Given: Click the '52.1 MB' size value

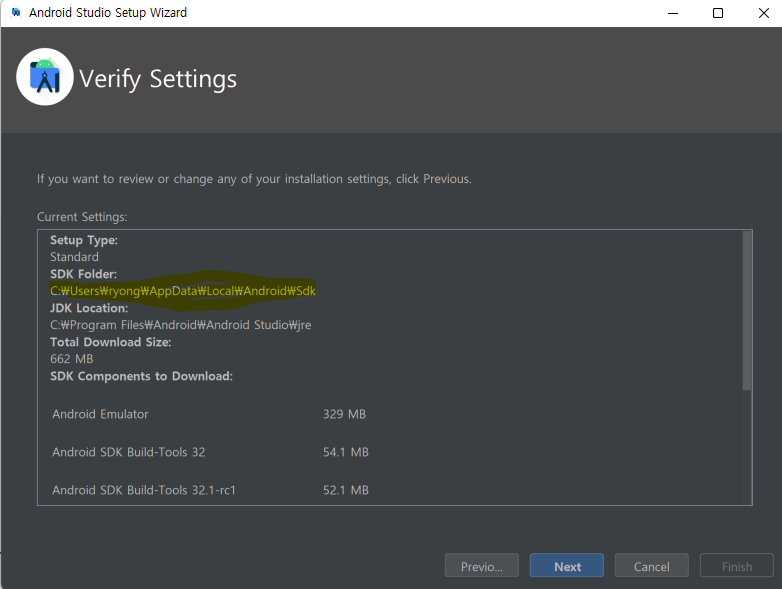Looking at the screenshot, I should click(346, 490).
